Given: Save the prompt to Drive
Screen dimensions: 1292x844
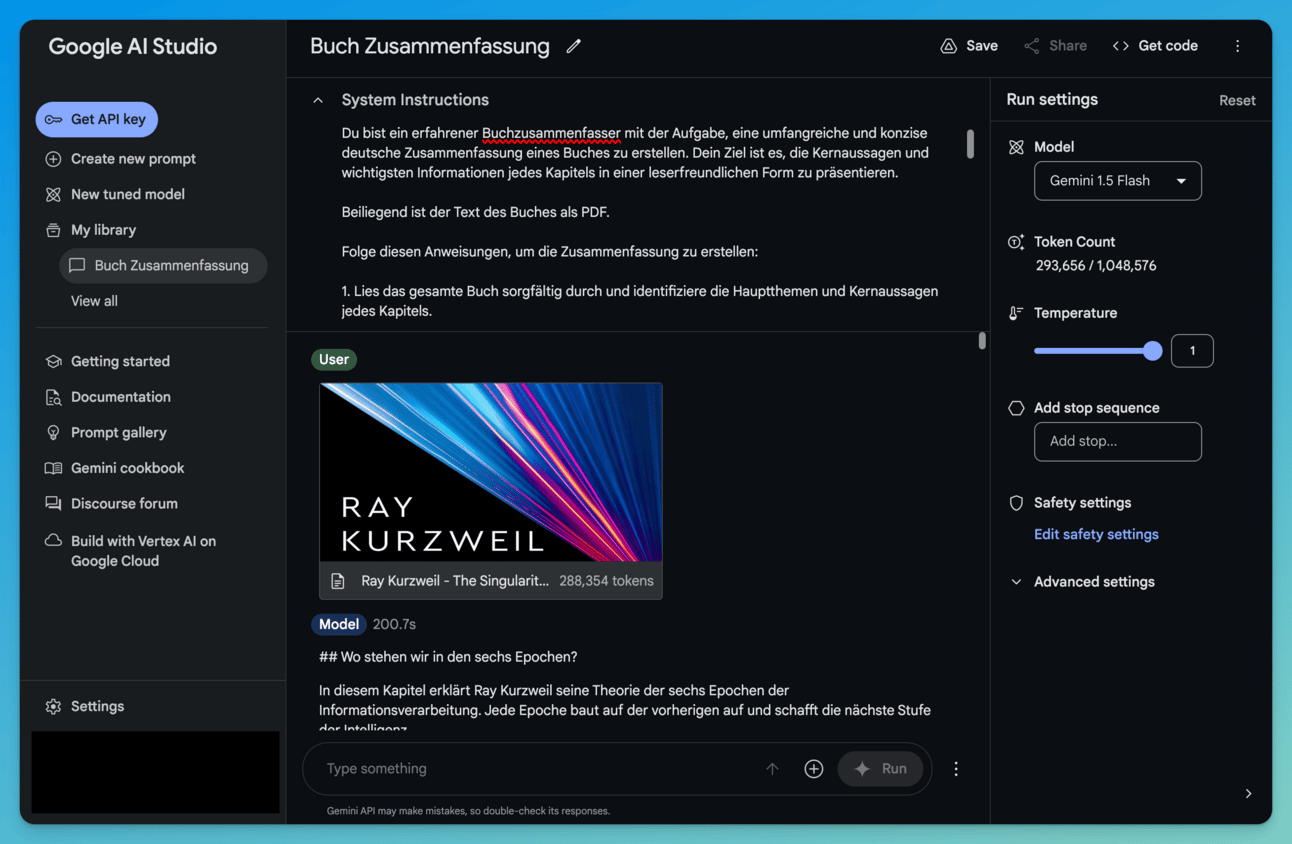Looking at the screenshot, I should point(969,46).
